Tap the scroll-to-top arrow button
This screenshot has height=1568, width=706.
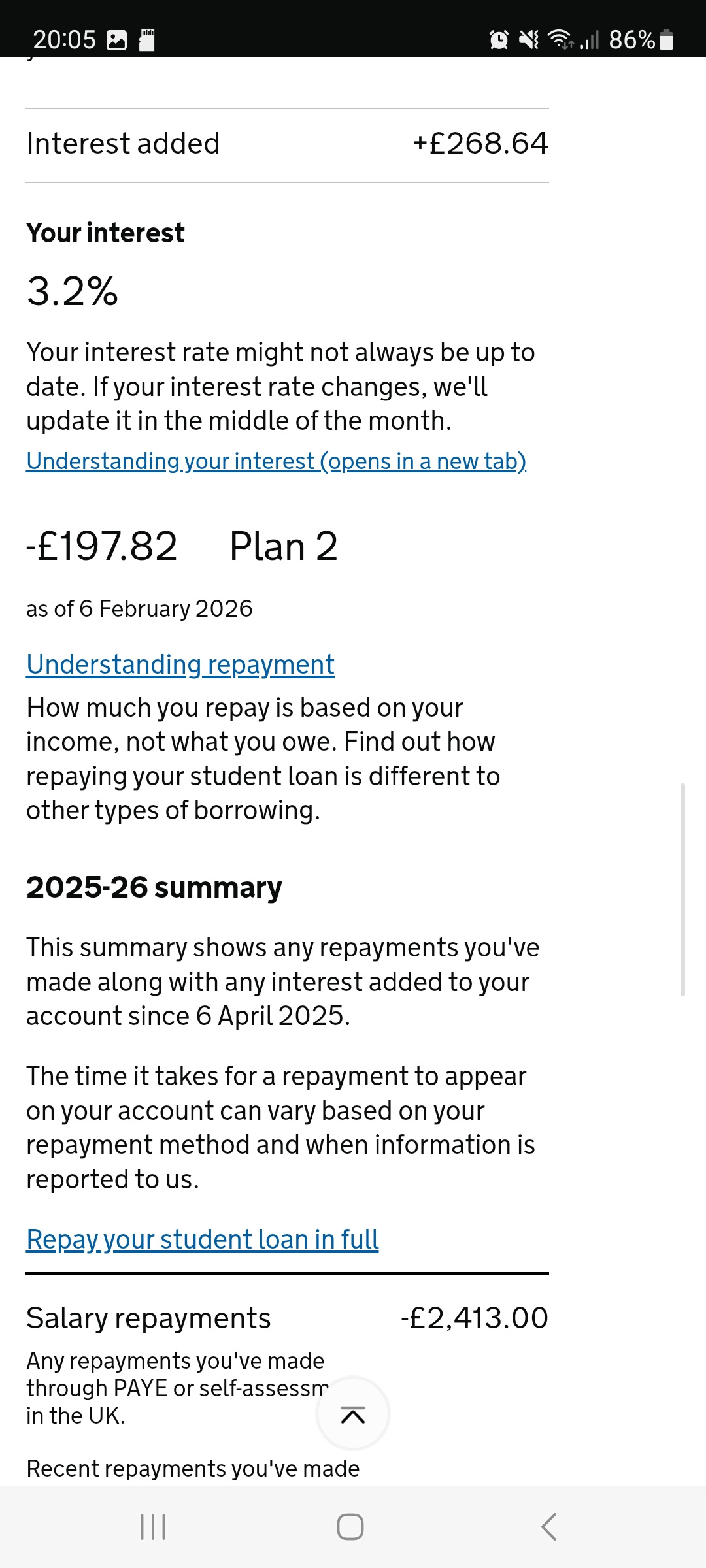[x=353, y=1414]
